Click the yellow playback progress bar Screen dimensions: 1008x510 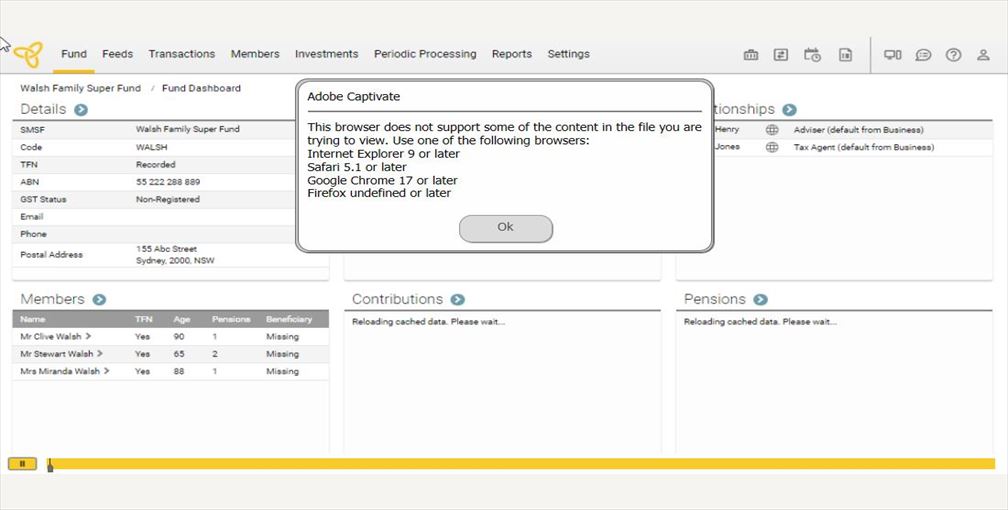coord(522,464)
